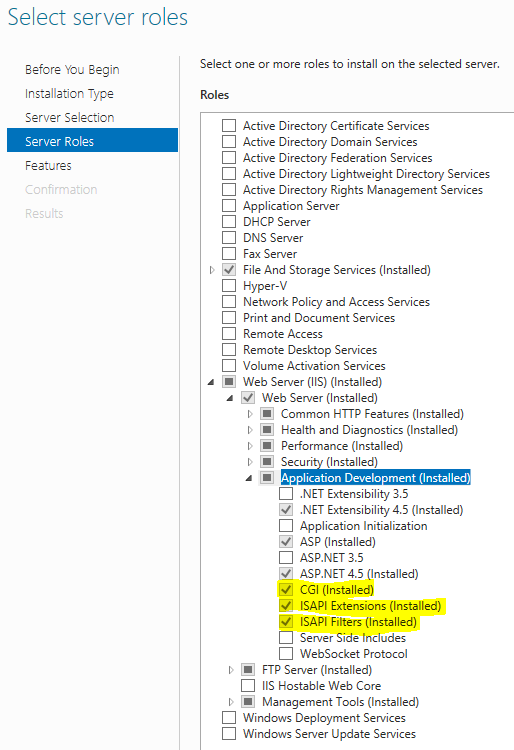Screen dimensions: 514x750
Task: Expand Health and Diagnostics node
Action: [x=250, y=430]
